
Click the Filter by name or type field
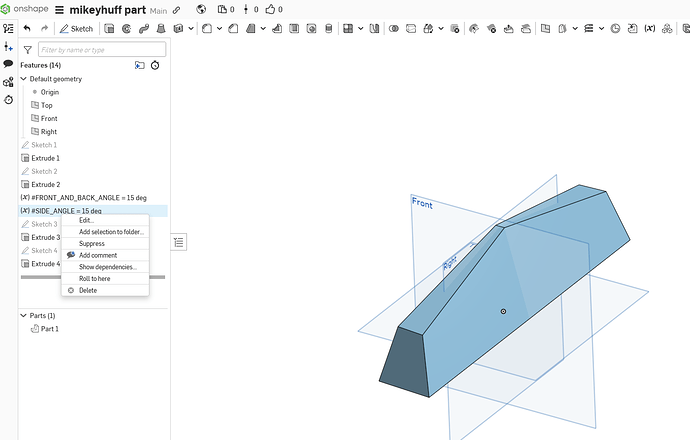pos(102,50)
